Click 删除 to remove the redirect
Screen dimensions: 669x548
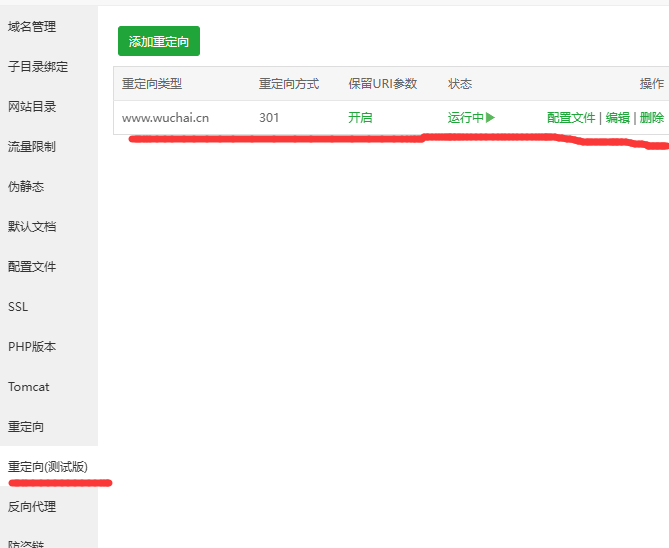(x=651, y=118)
